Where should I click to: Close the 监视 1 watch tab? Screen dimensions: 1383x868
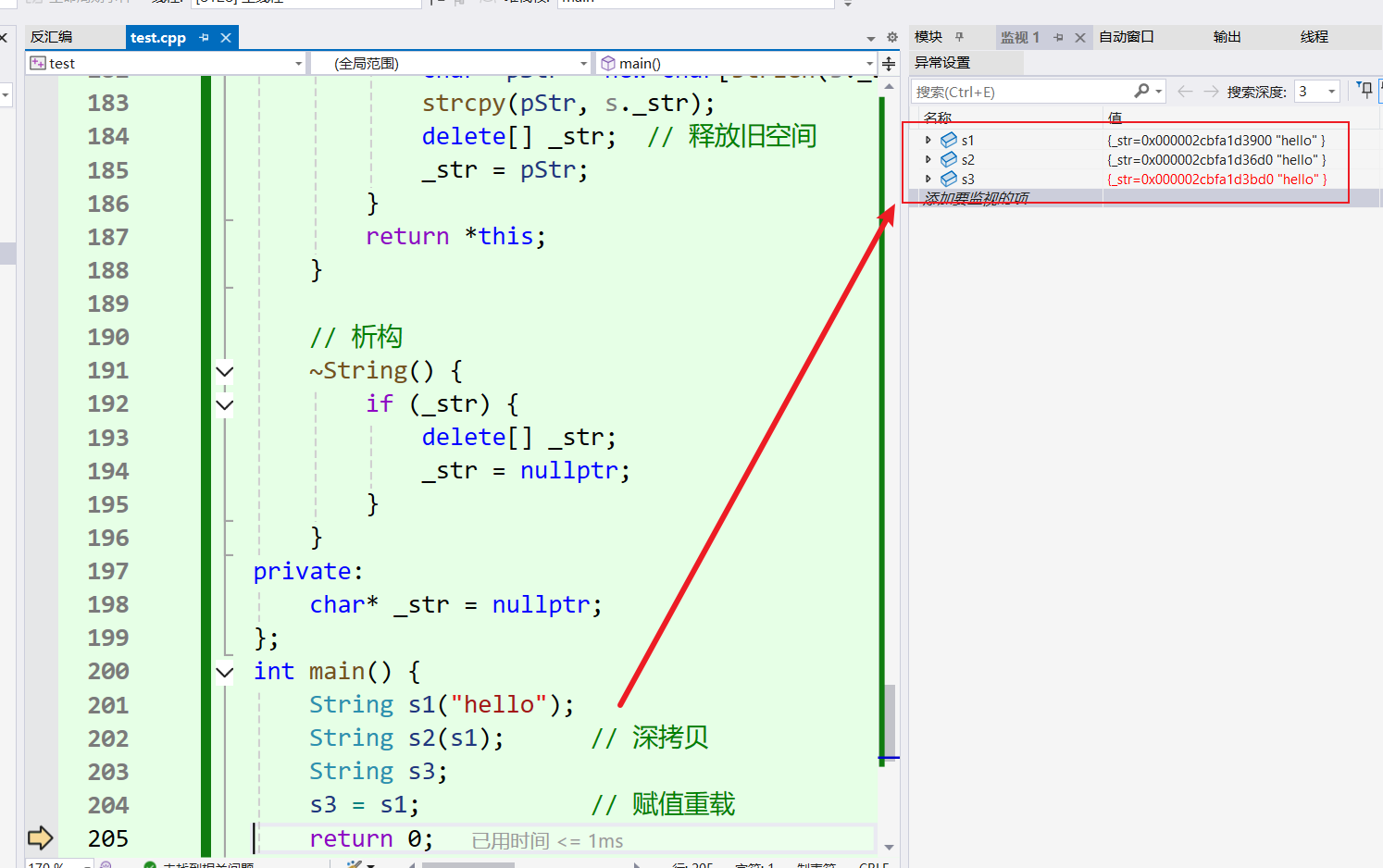pyautogui.click(x=1079, y=38)
